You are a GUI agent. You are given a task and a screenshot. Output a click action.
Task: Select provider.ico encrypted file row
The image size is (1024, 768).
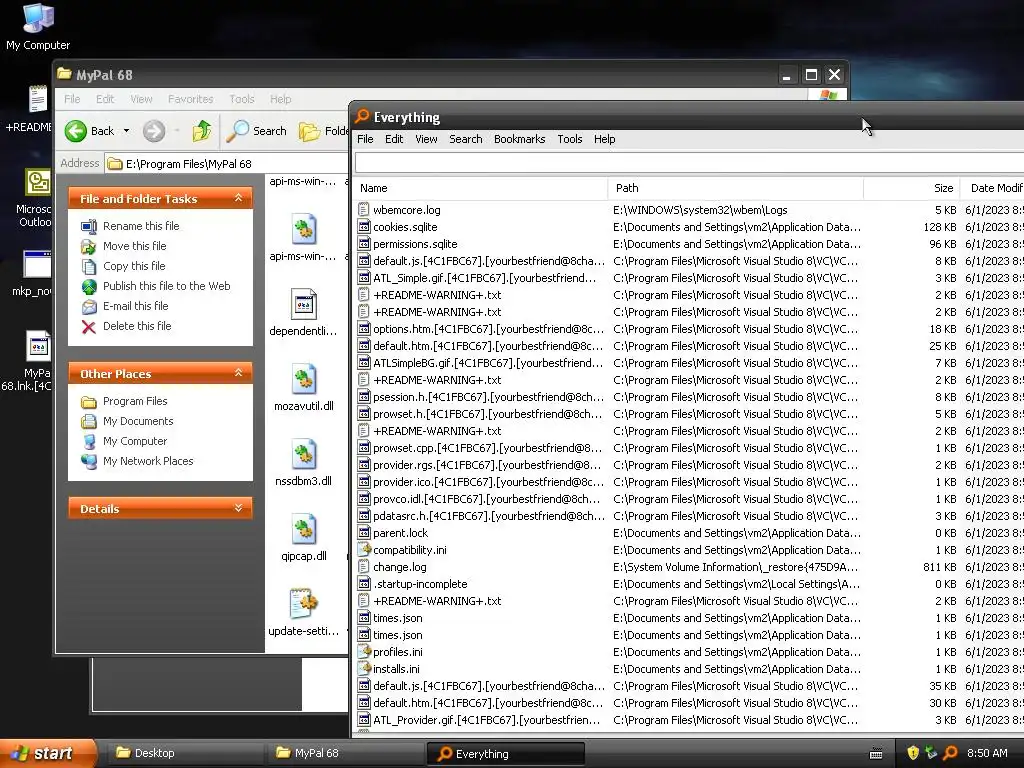(689, 481)
